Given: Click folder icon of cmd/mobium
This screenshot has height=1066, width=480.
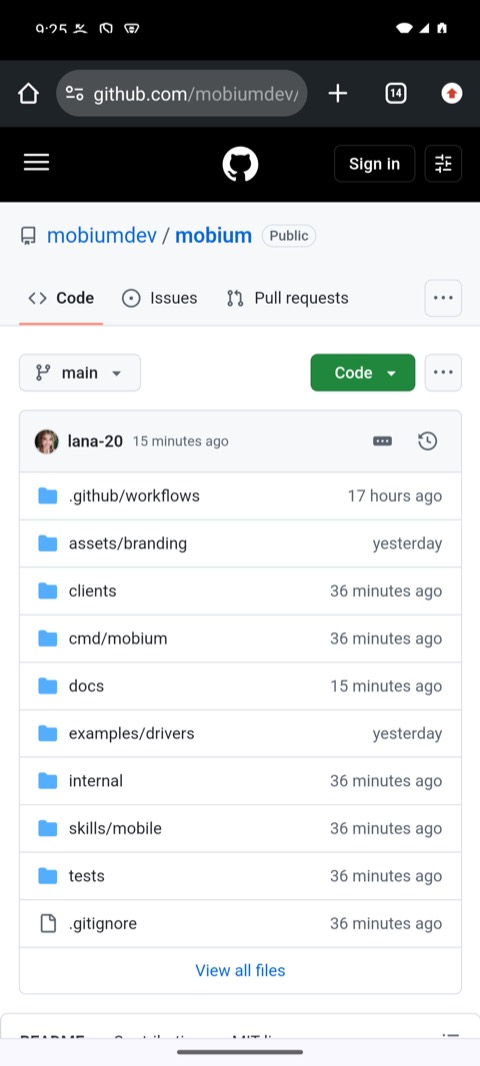Looking at the screenshot, I should [48, 638].
